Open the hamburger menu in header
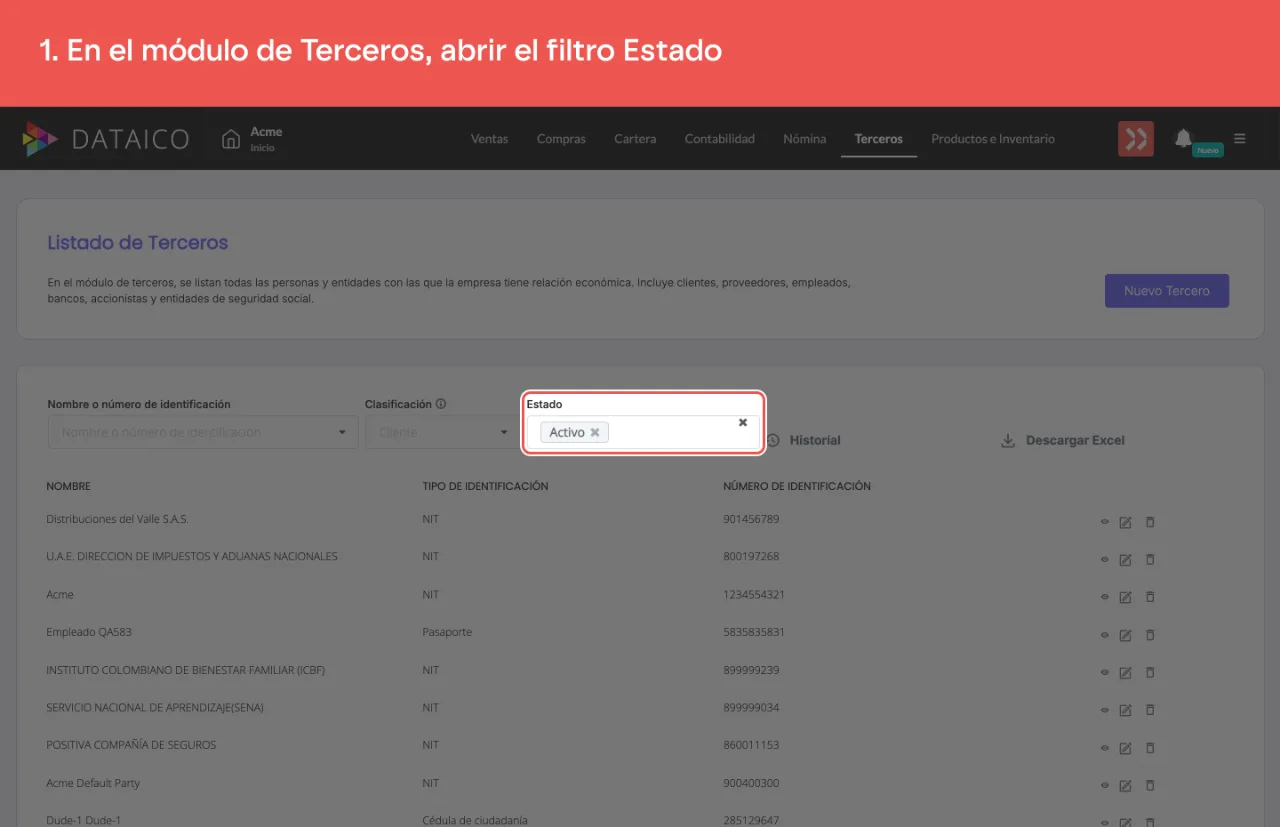1280x827 pixels. pyautogui.click(x=1240, y=139)
